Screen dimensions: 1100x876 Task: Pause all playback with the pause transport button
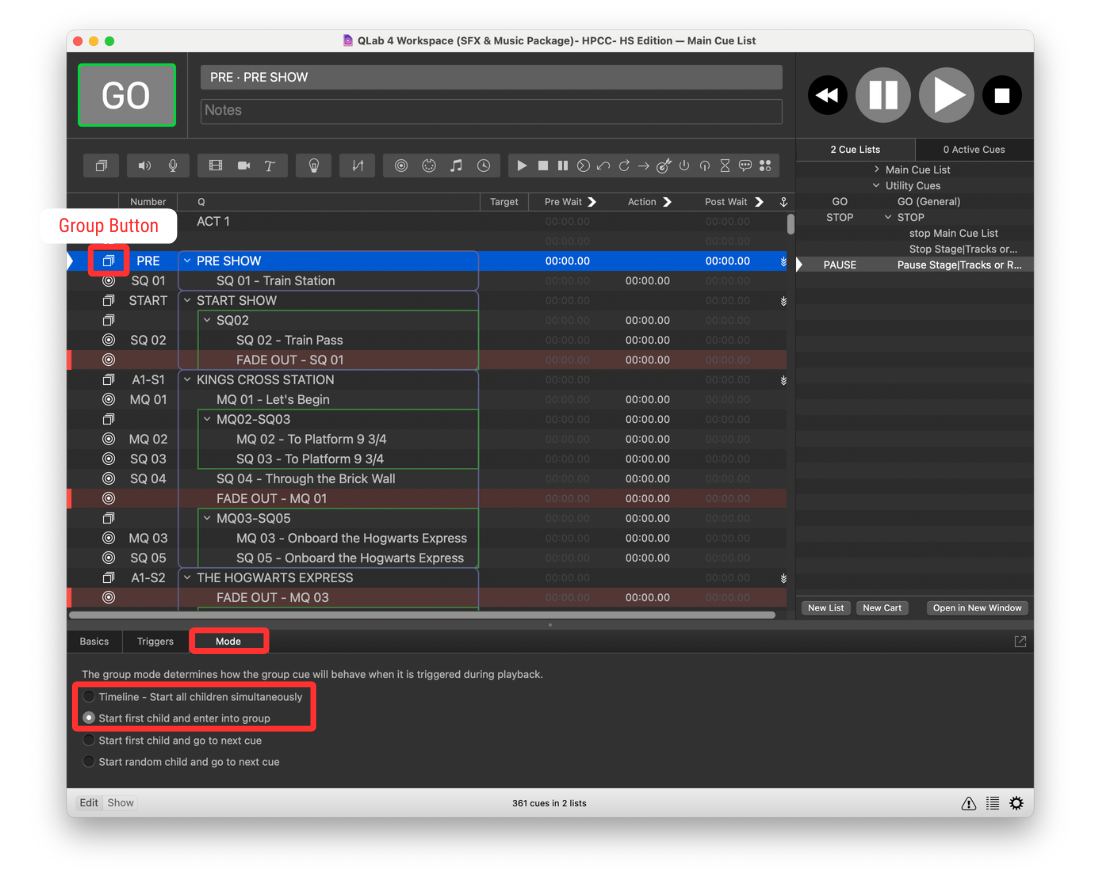click(884, 95)
